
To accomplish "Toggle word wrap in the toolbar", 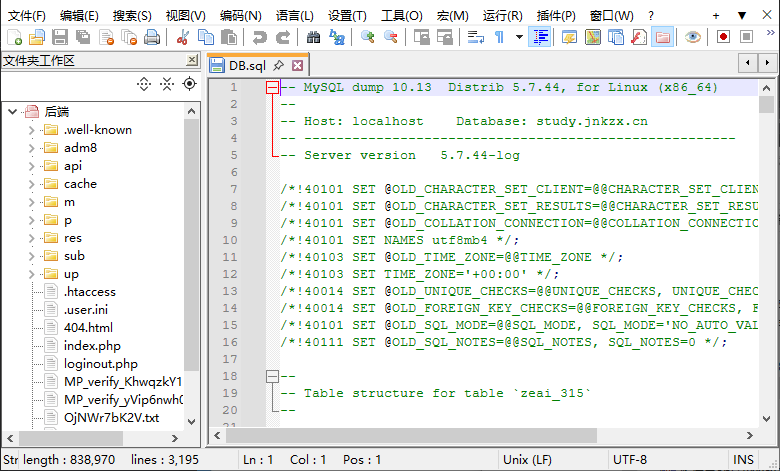I will [x=476, y=37].
